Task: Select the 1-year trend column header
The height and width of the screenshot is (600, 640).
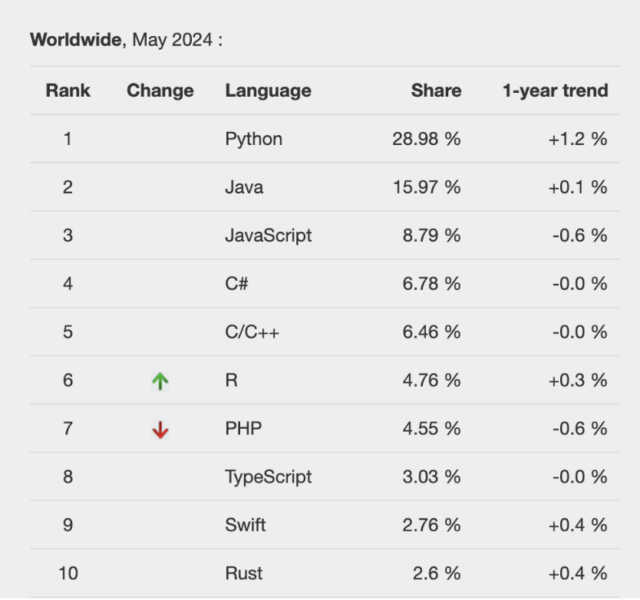Action: (x=554, y=90)
